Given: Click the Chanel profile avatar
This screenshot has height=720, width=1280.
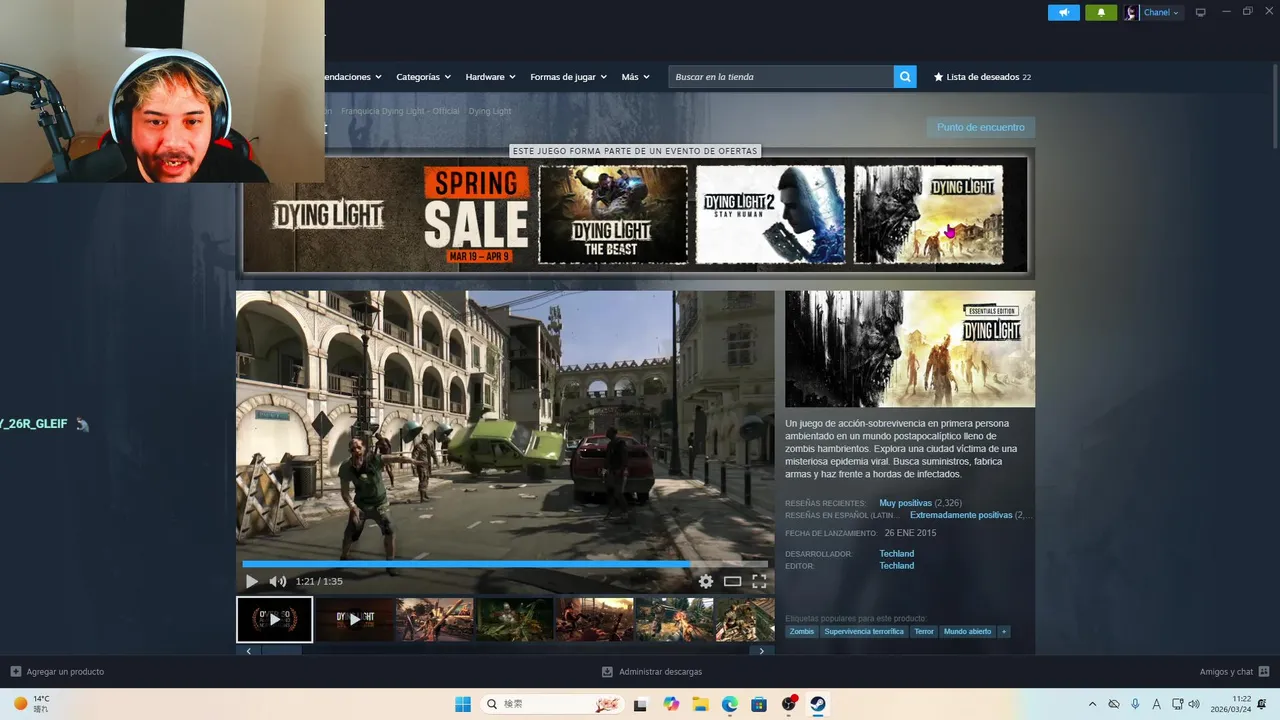Looking at the screenshot, I should pos(1131,13).
